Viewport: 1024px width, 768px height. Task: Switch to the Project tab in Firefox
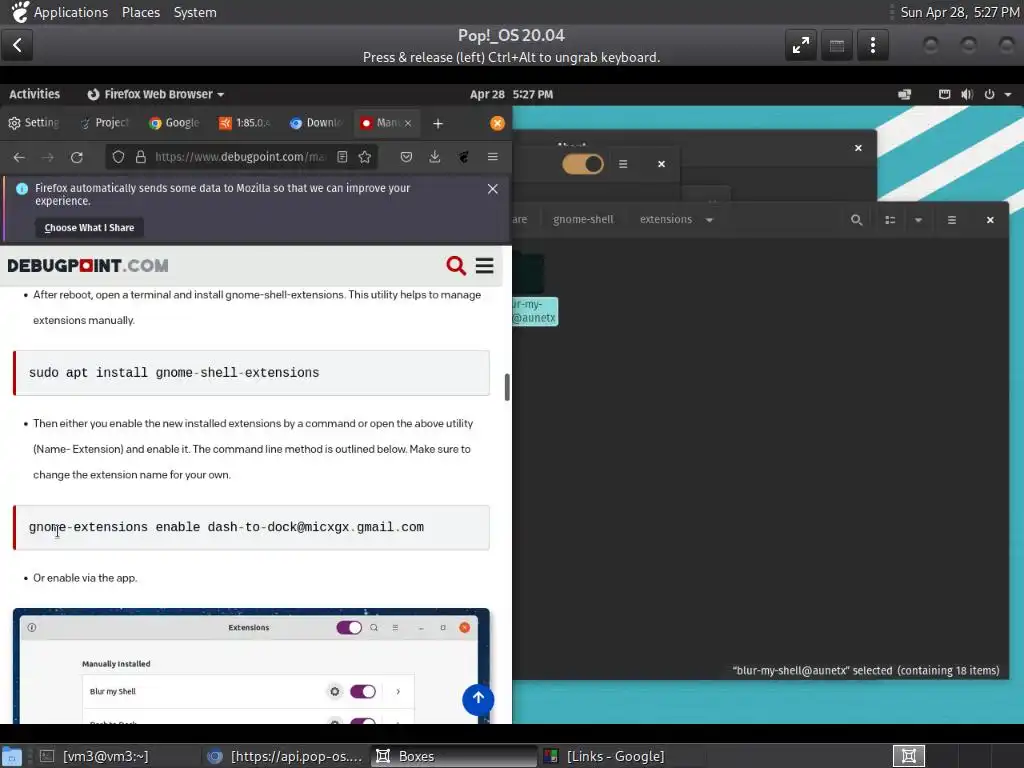tap(104, 123)
